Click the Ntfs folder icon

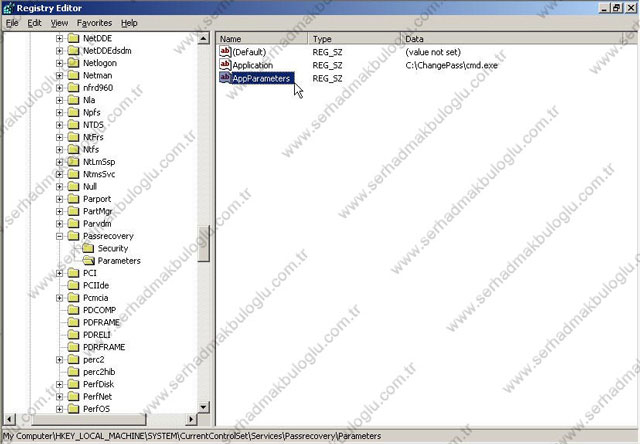point(73,149)
